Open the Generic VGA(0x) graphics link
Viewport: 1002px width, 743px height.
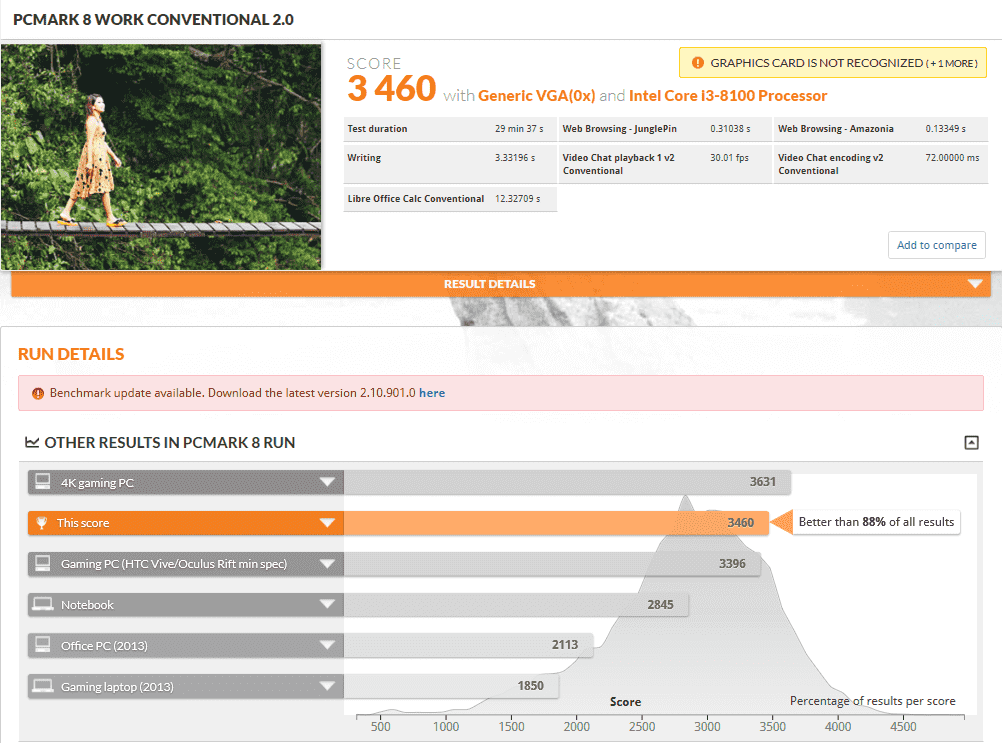(536, 96)
